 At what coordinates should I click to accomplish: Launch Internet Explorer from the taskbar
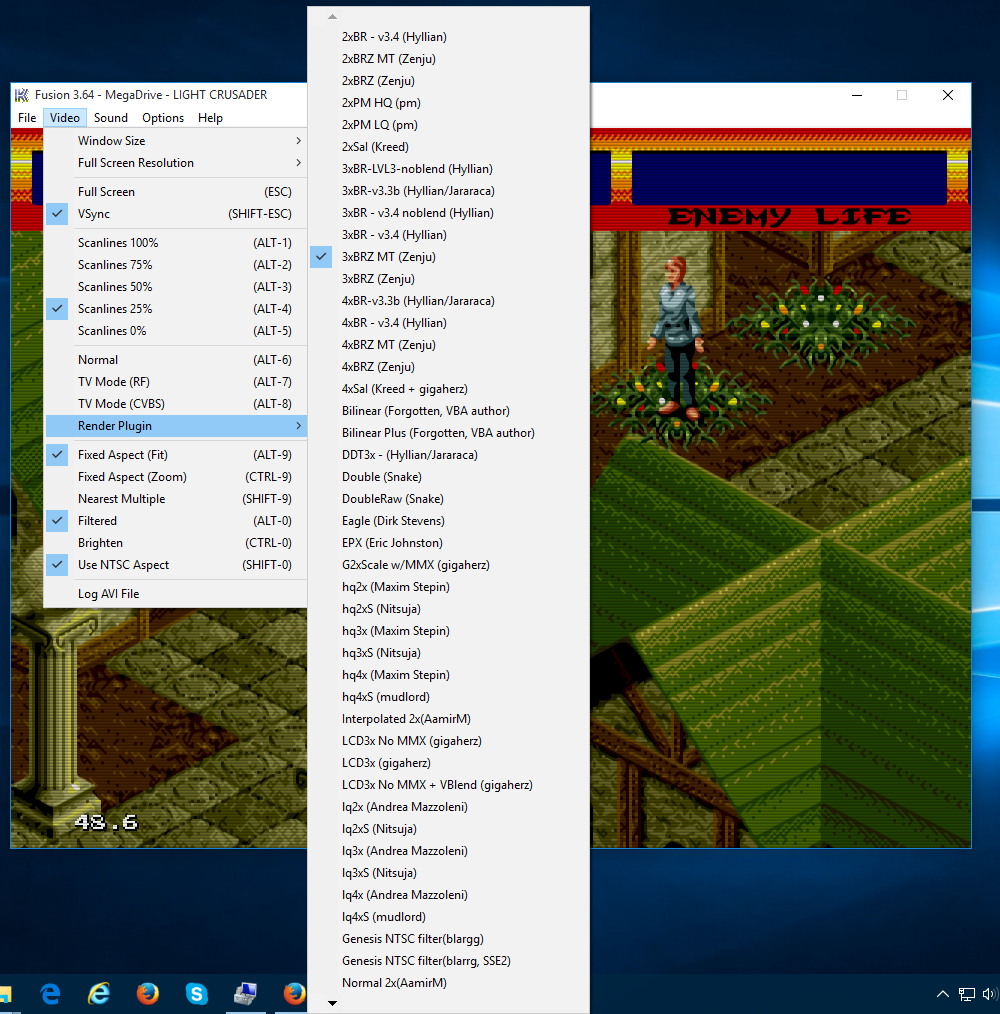(x=98, y=993)
